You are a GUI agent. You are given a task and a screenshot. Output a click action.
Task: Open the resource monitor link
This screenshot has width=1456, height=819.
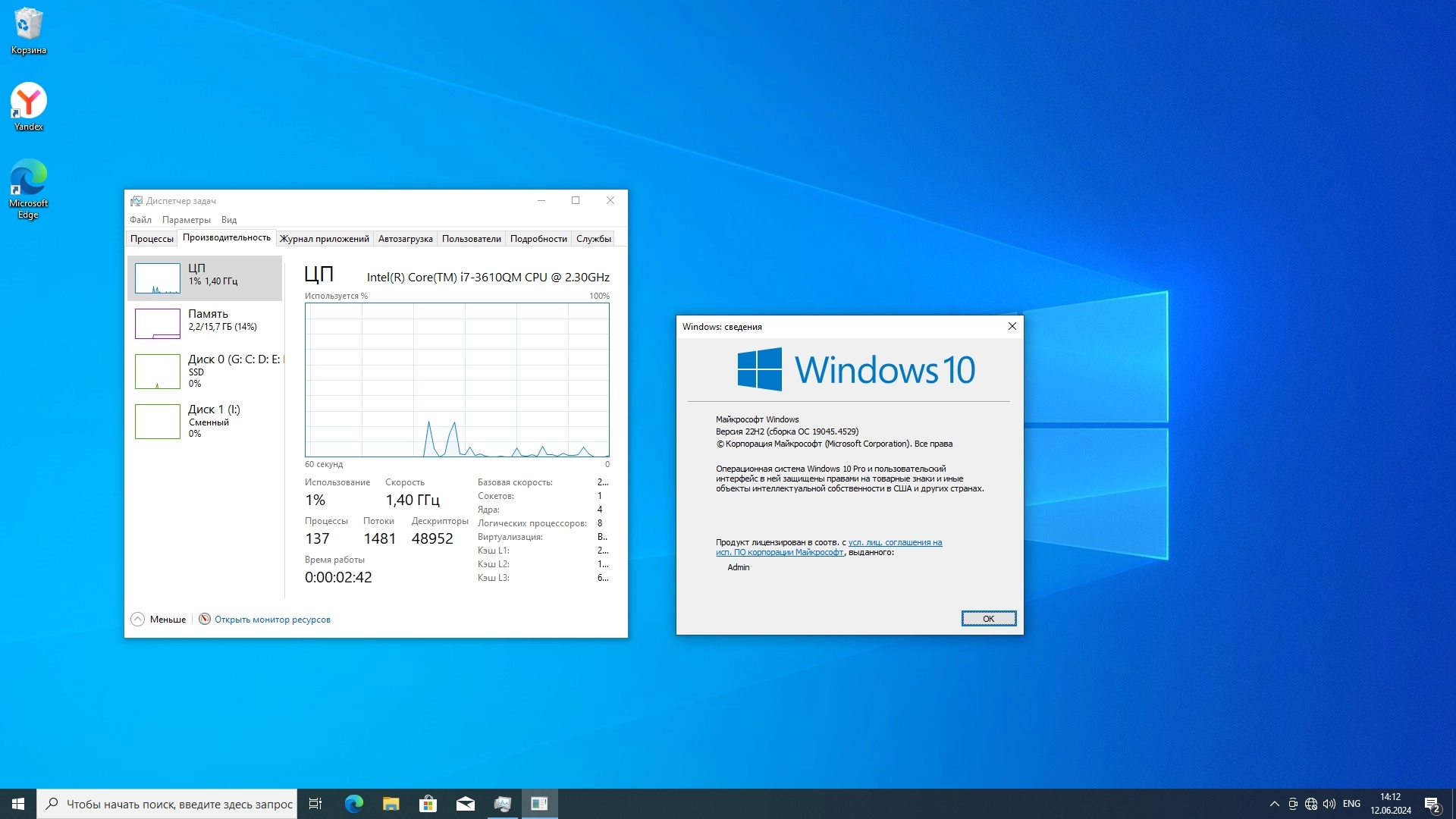point(272,620)
